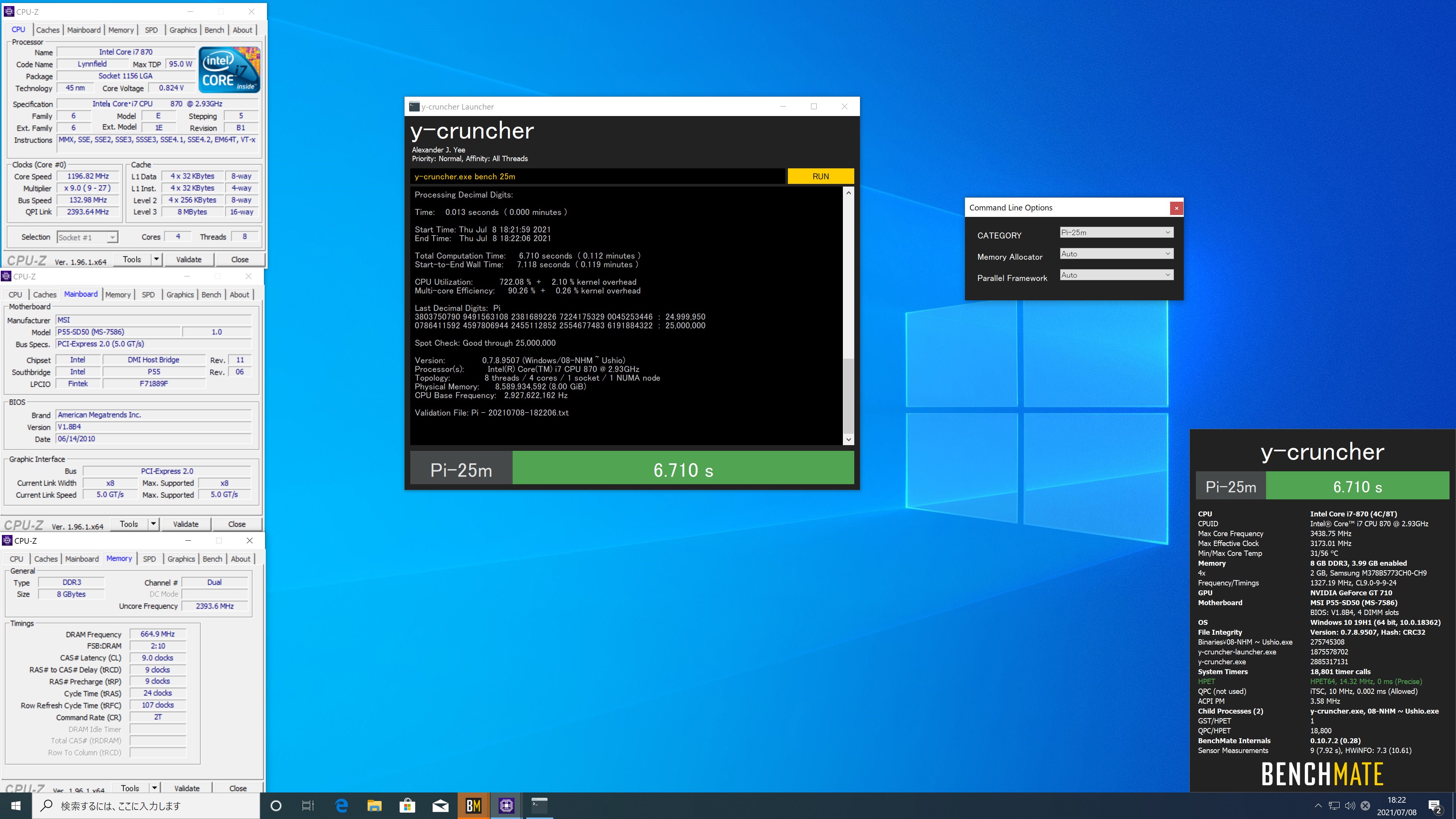Click the DRAM Frequency 664.9 MHz value
This screenshot has width=1456, height=819.
click(x=158, y=634)
